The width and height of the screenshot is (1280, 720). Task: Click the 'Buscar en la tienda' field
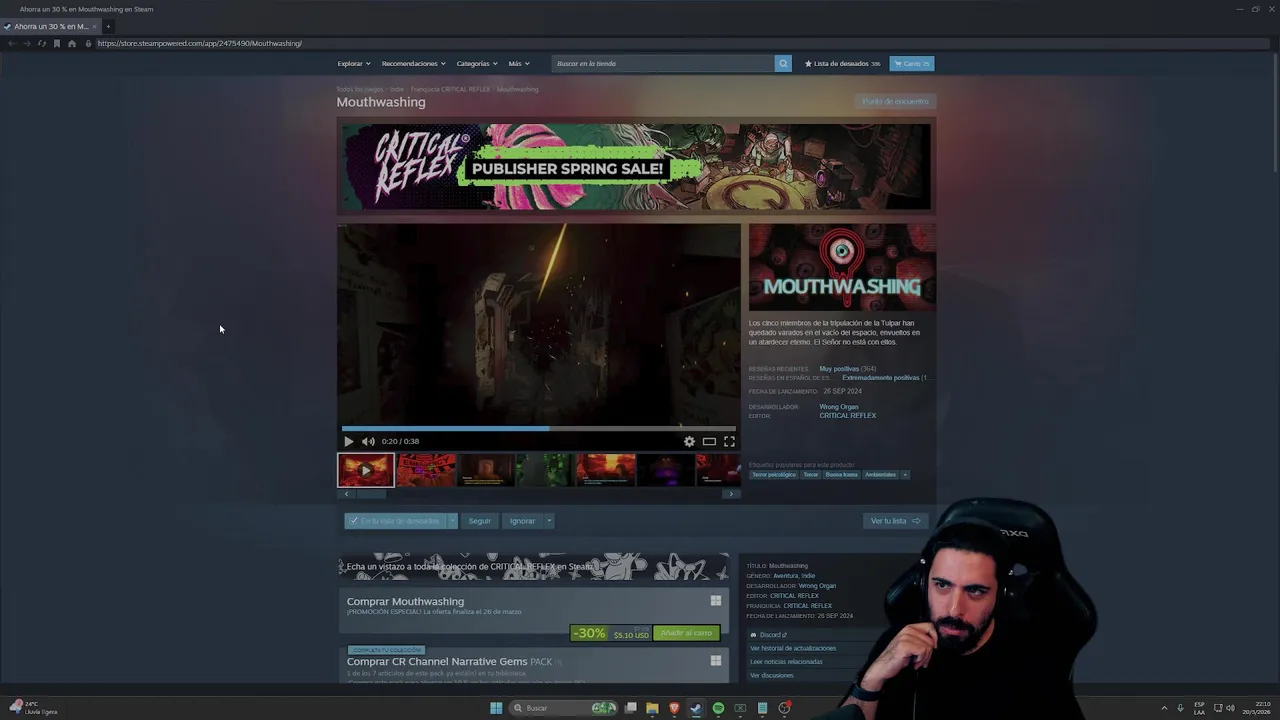click(663, 63)
